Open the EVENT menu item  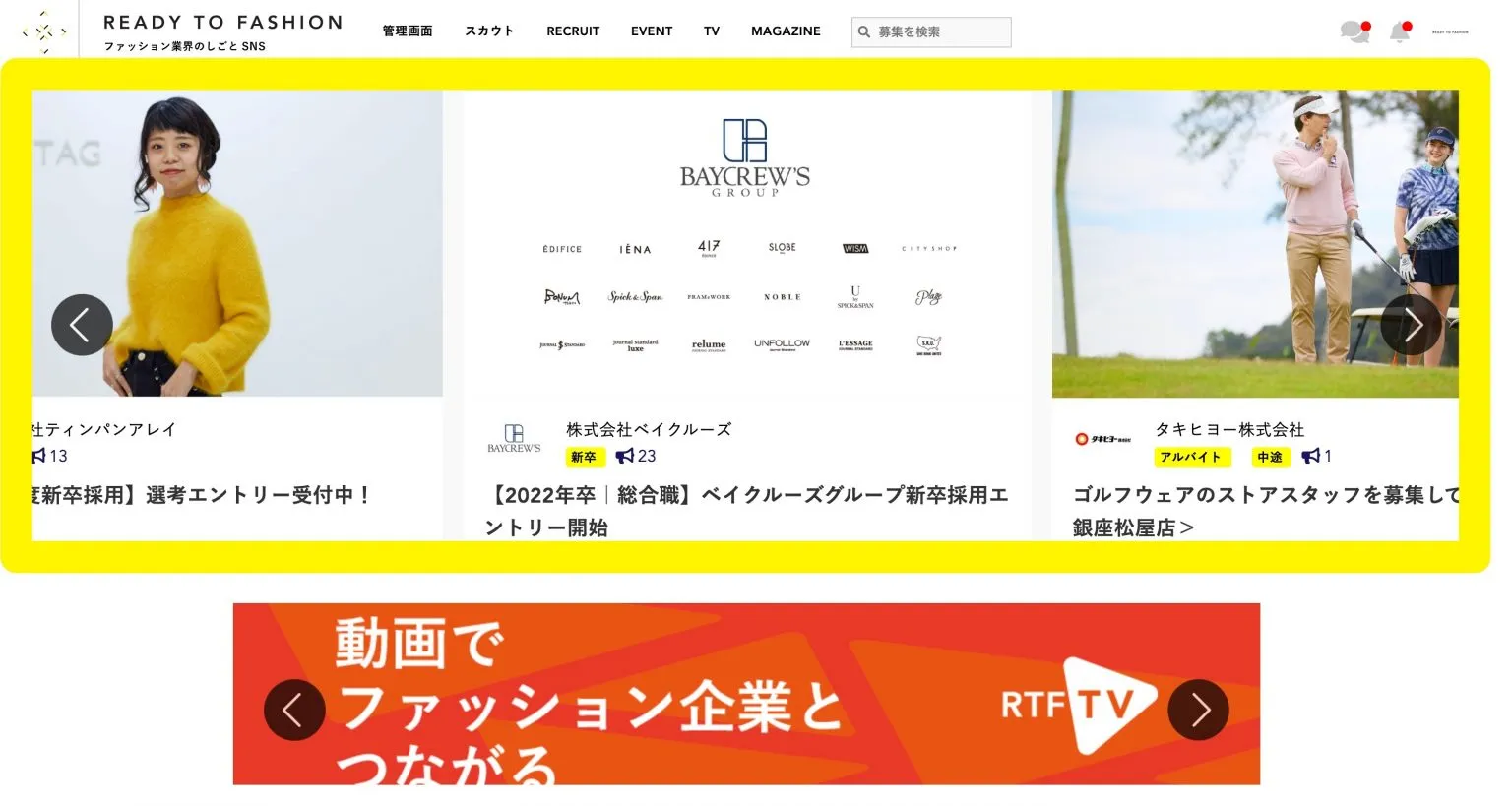(x=652, y=31)
